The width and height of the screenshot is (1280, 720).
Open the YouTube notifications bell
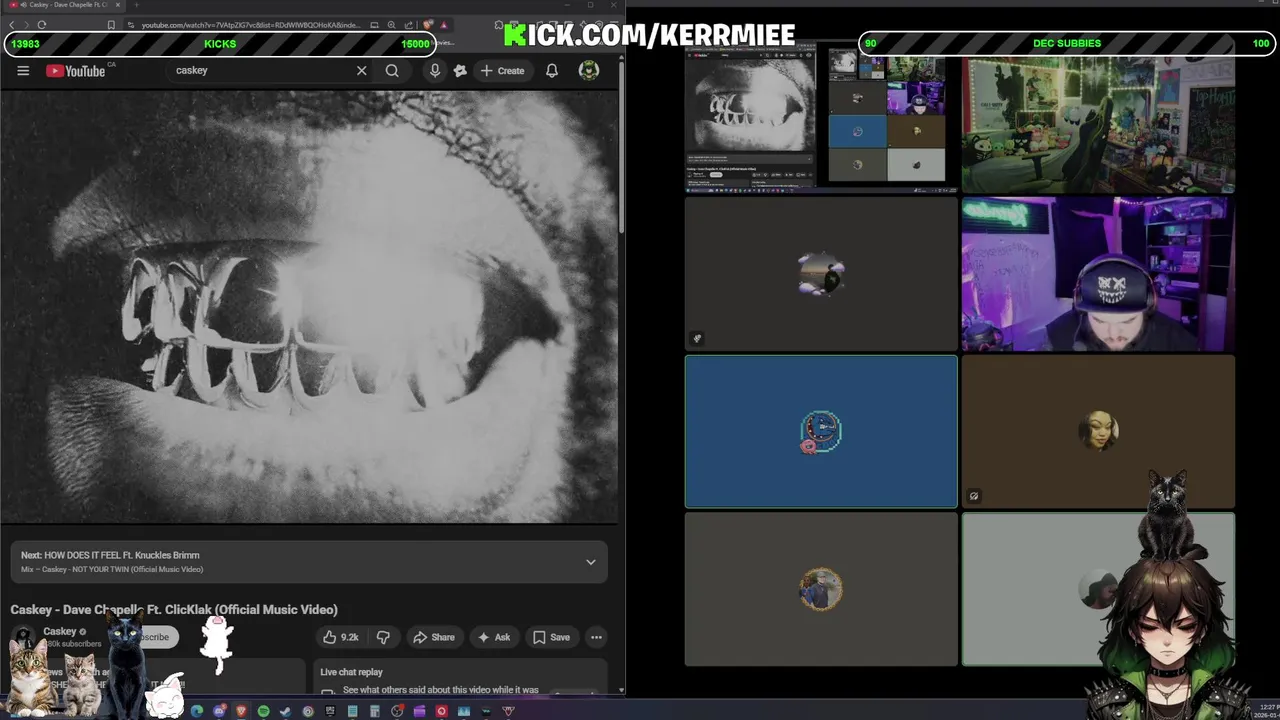tap(552, 70)
